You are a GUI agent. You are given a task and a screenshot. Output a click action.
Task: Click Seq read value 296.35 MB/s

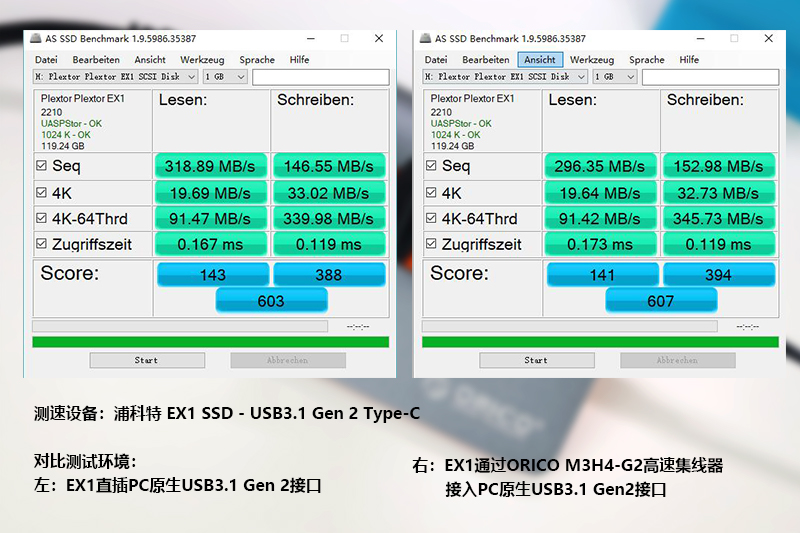tap(600, 166)
